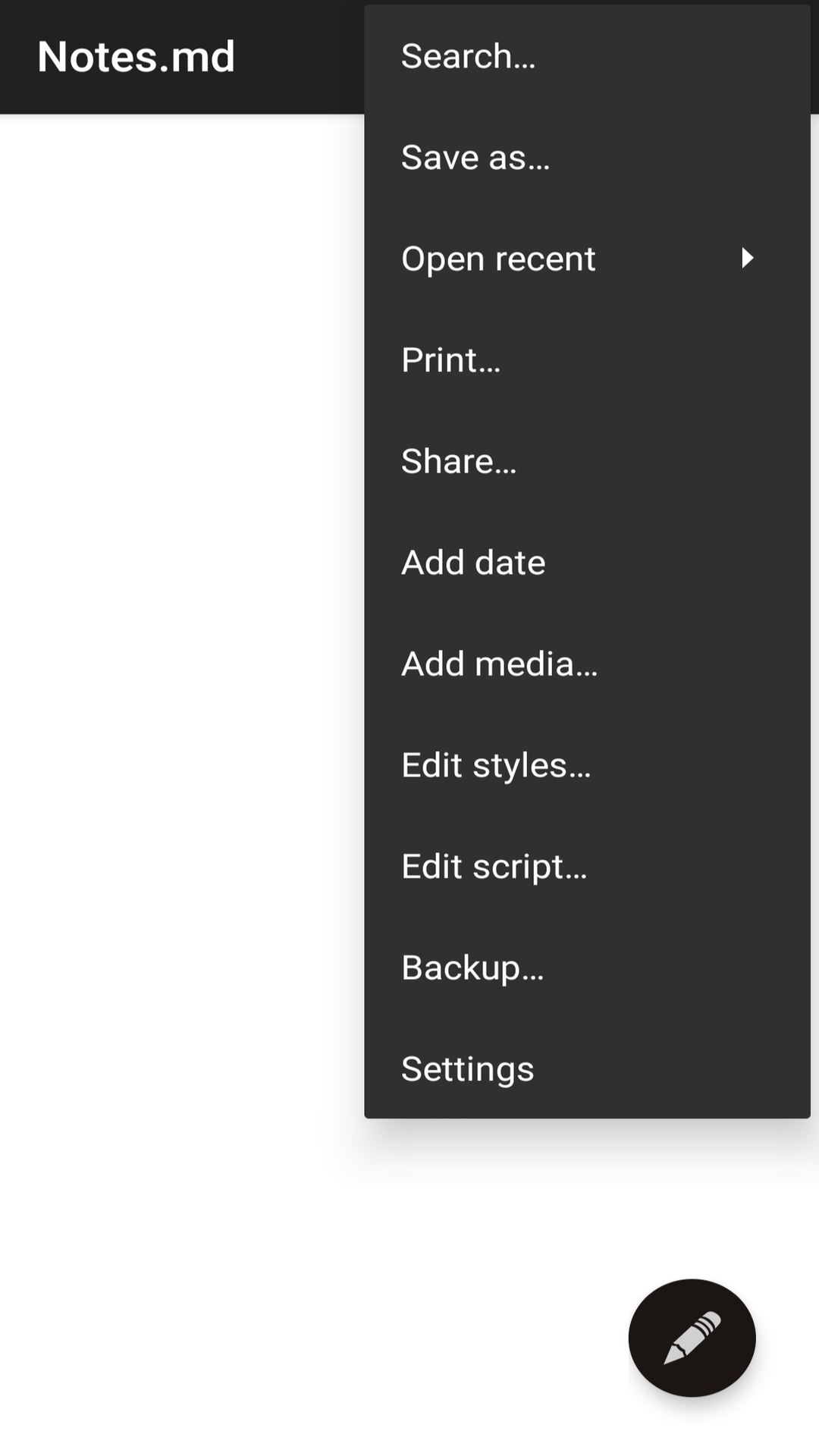819x1456 pixels.
Task: Select Backup... from the menu
Action: click(472, 968)
